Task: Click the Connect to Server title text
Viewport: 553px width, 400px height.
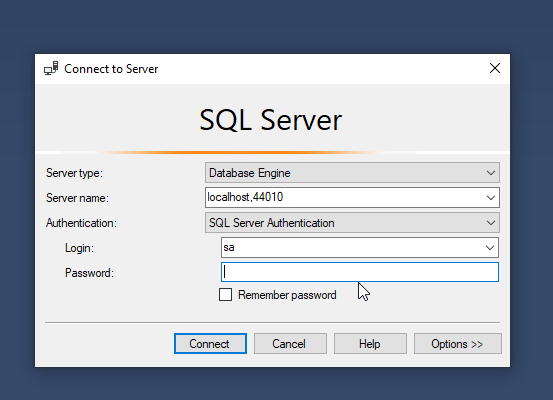Action: click(x=111, y=69)
